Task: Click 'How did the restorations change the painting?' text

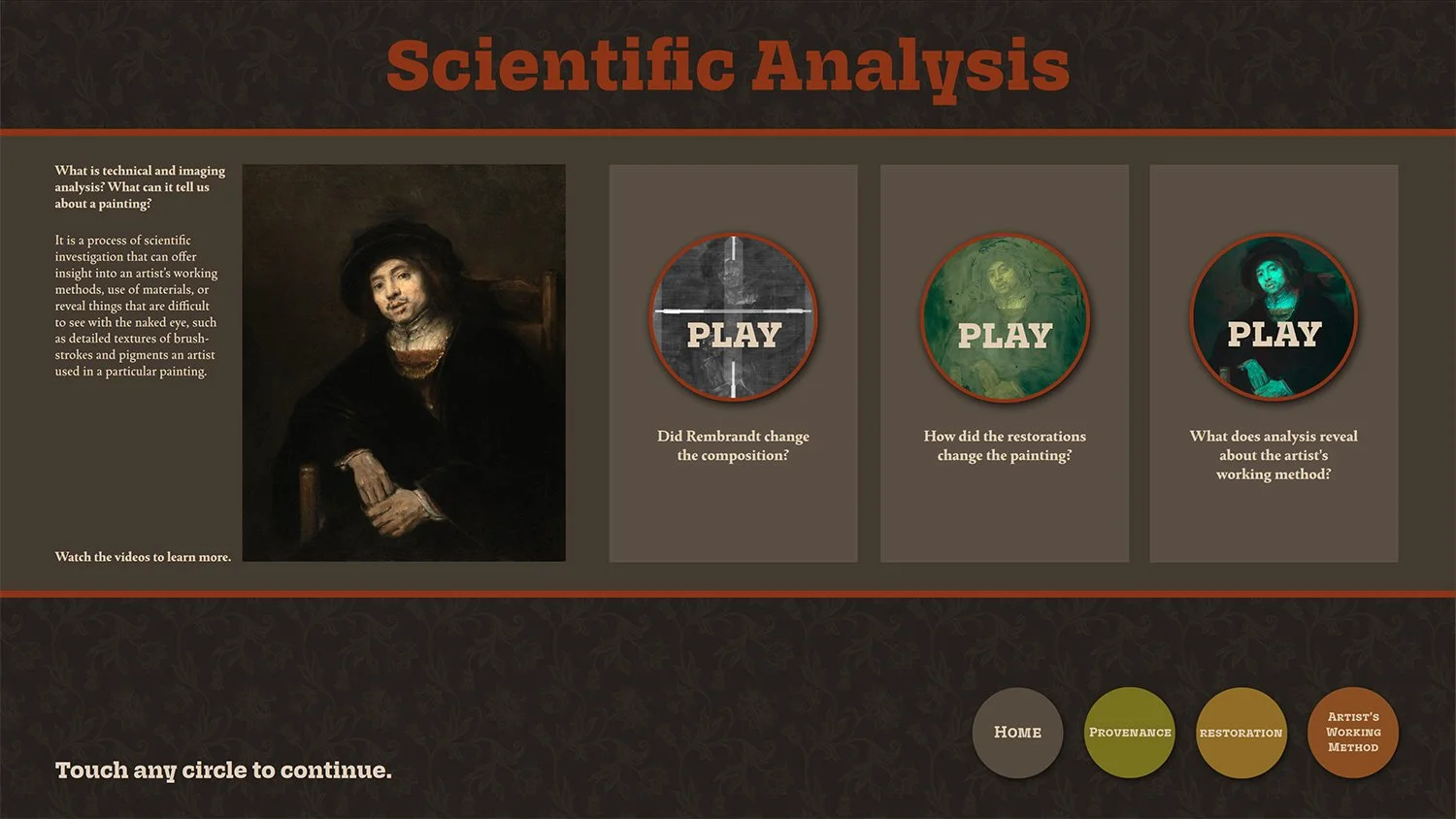Action: (1004, 445)
